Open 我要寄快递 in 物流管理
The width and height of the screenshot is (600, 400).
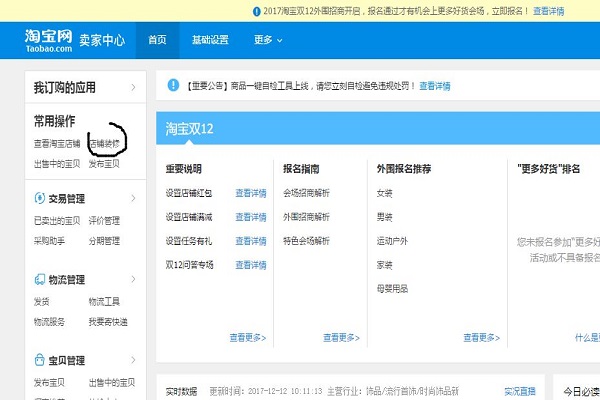[x=108, y=322]
